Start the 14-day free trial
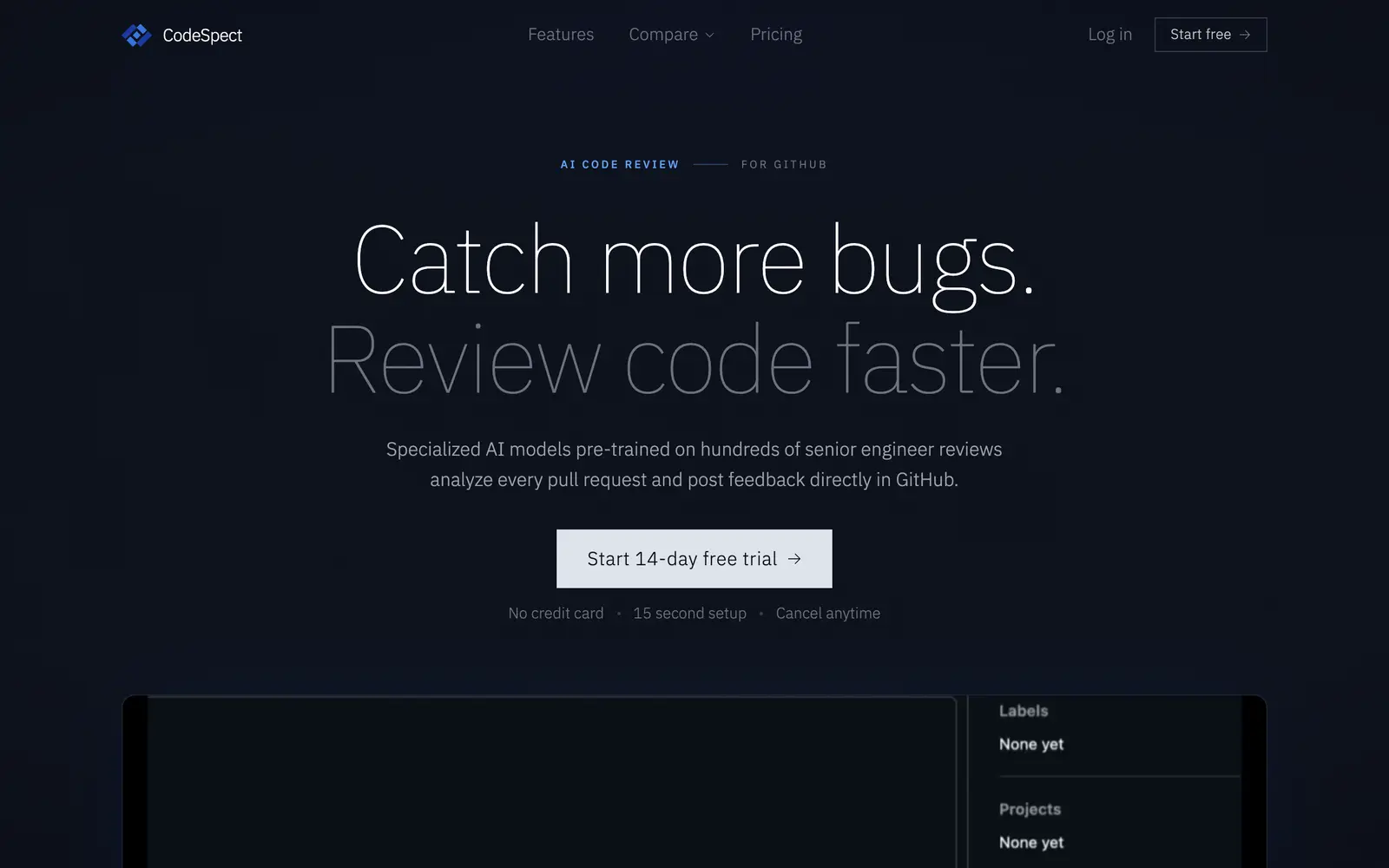 click(694, 559)
